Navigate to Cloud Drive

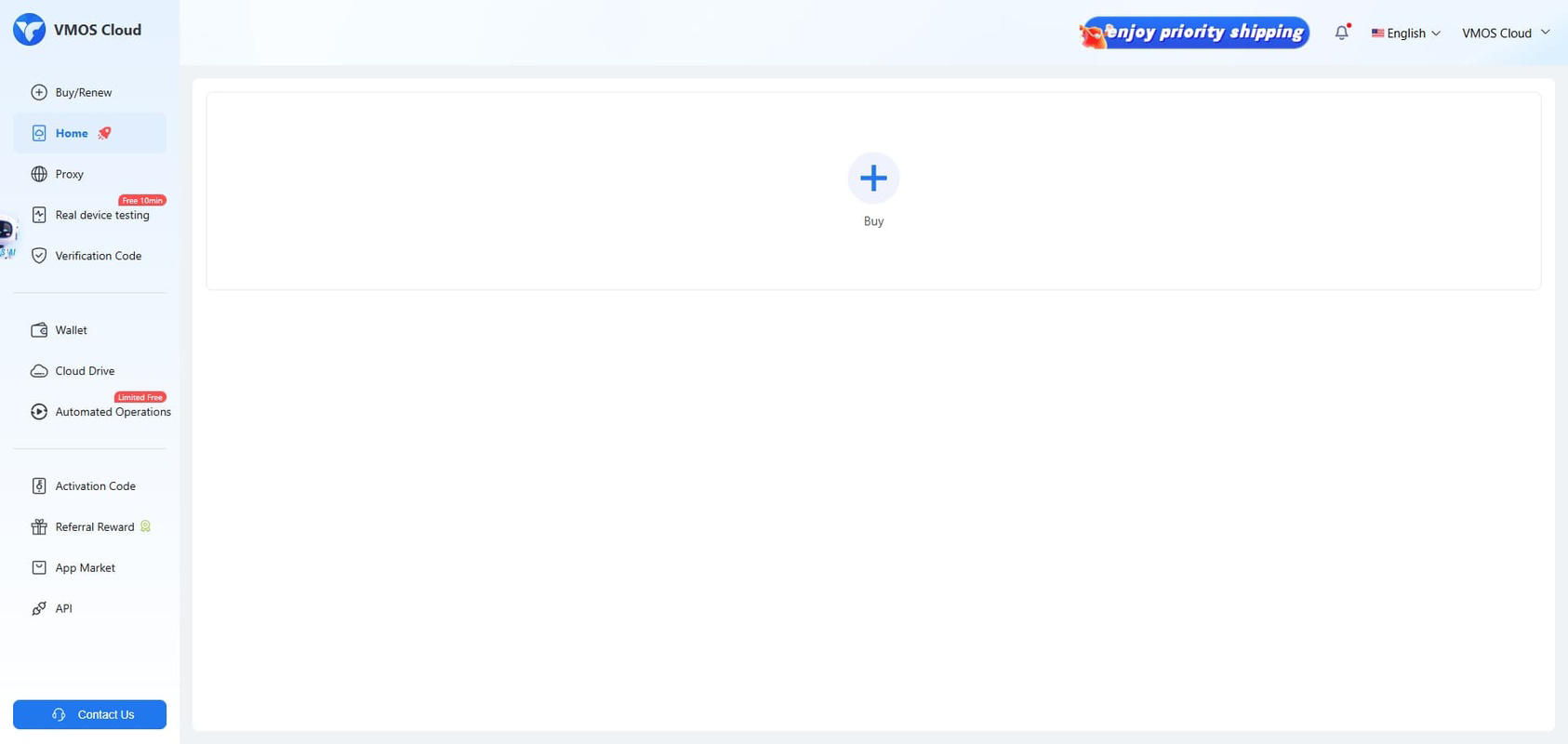(x=90, y=371)
